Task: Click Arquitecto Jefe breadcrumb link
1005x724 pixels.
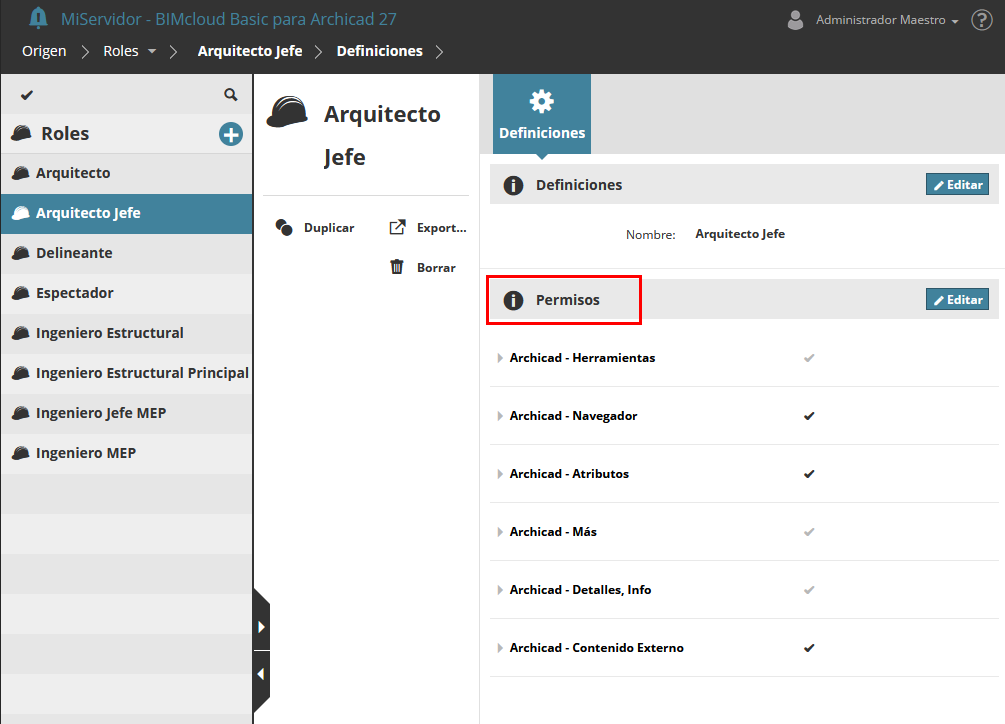Action: (250, 51)
